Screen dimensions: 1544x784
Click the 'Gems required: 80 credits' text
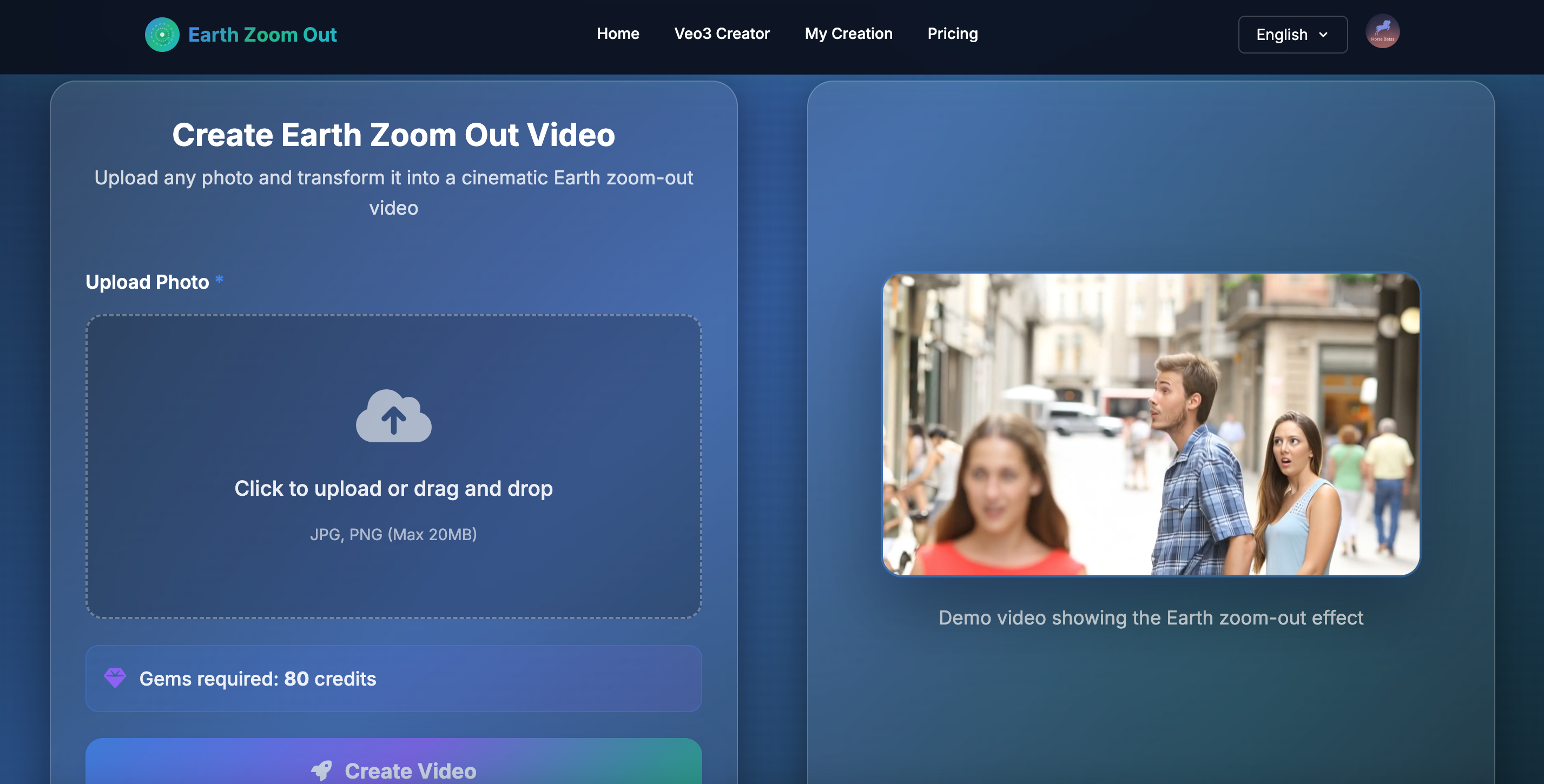click(258, 679)
